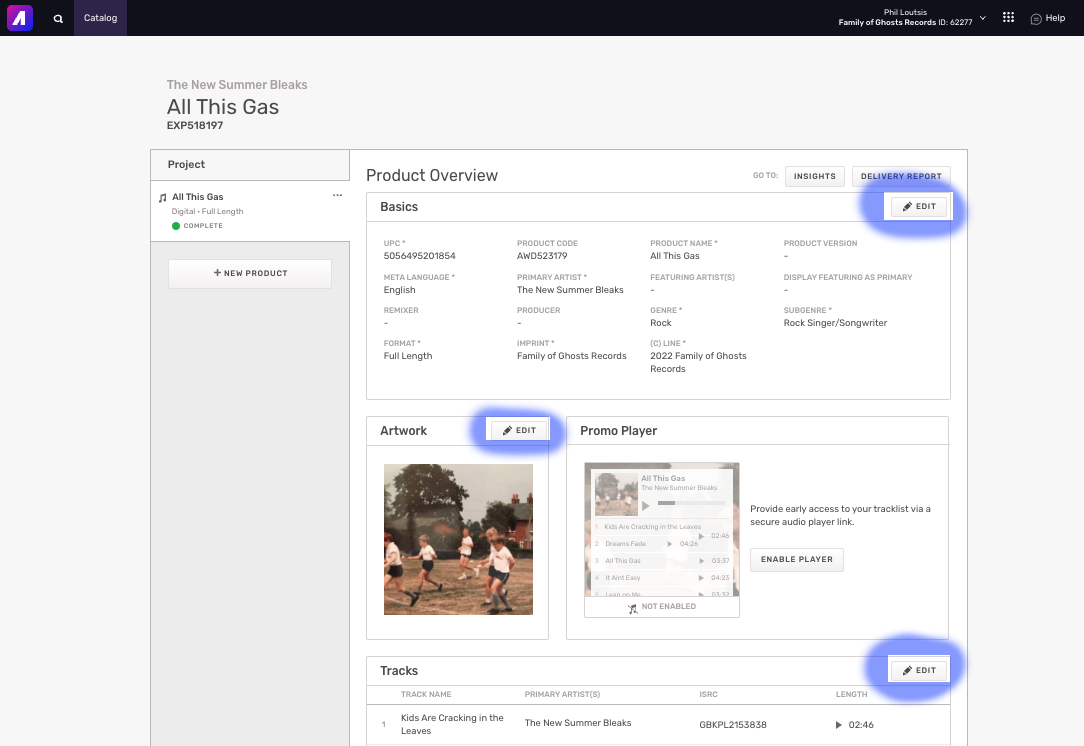Image resolution: width=1084 pixels, height=746 pixels.
Task: Expand the account dropdown for Phil Loutsis
Action: (983, 18)
